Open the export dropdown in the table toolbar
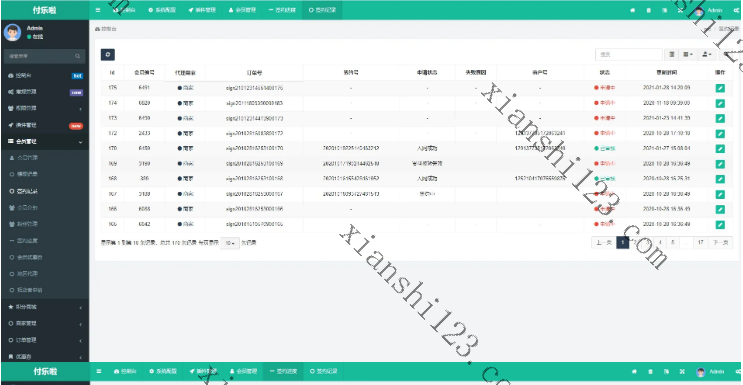743x385 pixels. click(x=706, y=55)
